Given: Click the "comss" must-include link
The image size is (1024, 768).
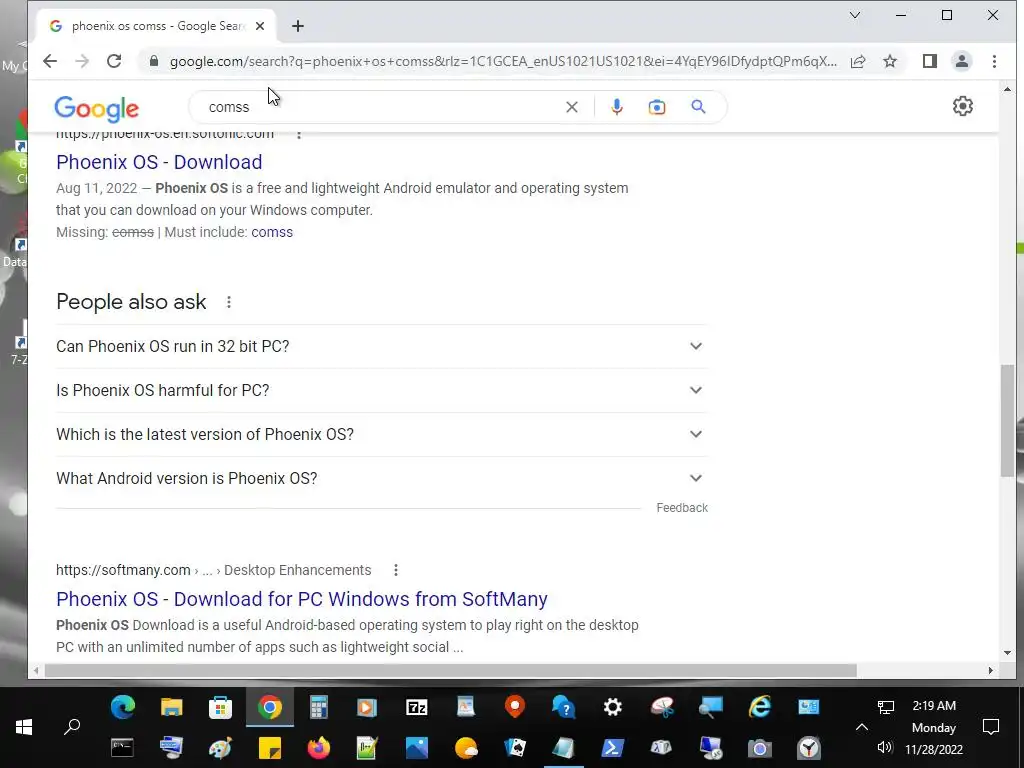Looking at the screenshot, I should tap(272, 232).
